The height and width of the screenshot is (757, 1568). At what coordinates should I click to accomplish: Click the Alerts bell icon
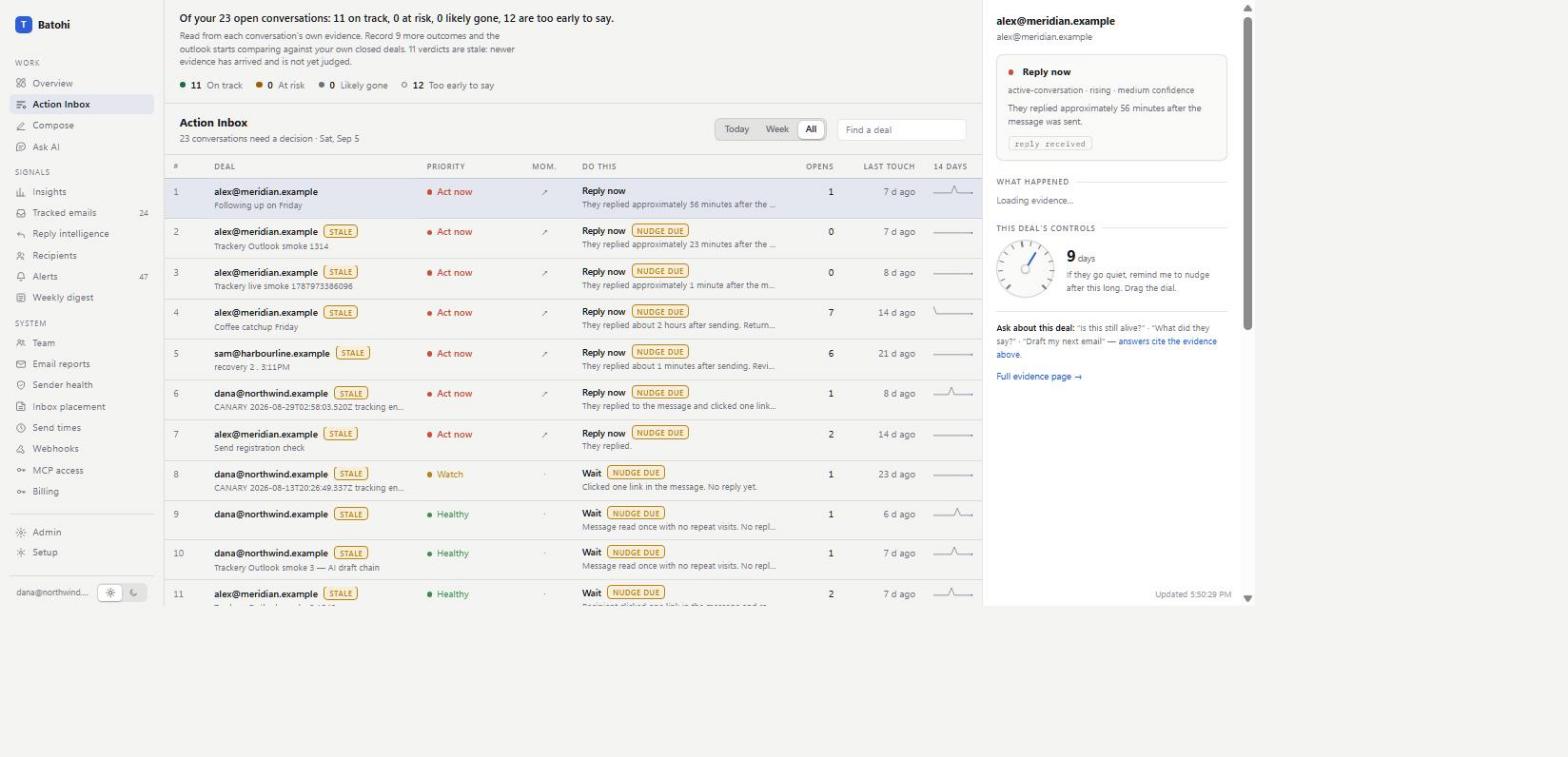(21, 277)
